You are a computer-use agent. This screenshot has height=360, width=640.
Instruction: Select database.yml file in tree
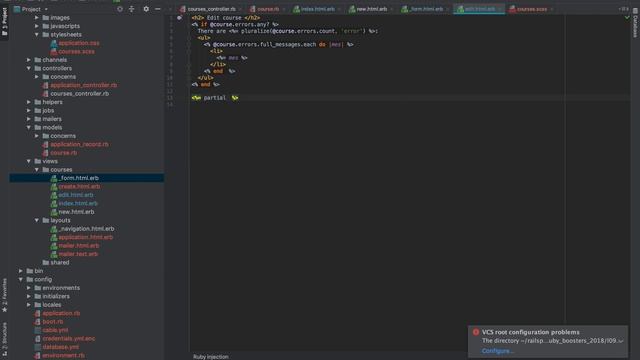click(x=60, y=347)
